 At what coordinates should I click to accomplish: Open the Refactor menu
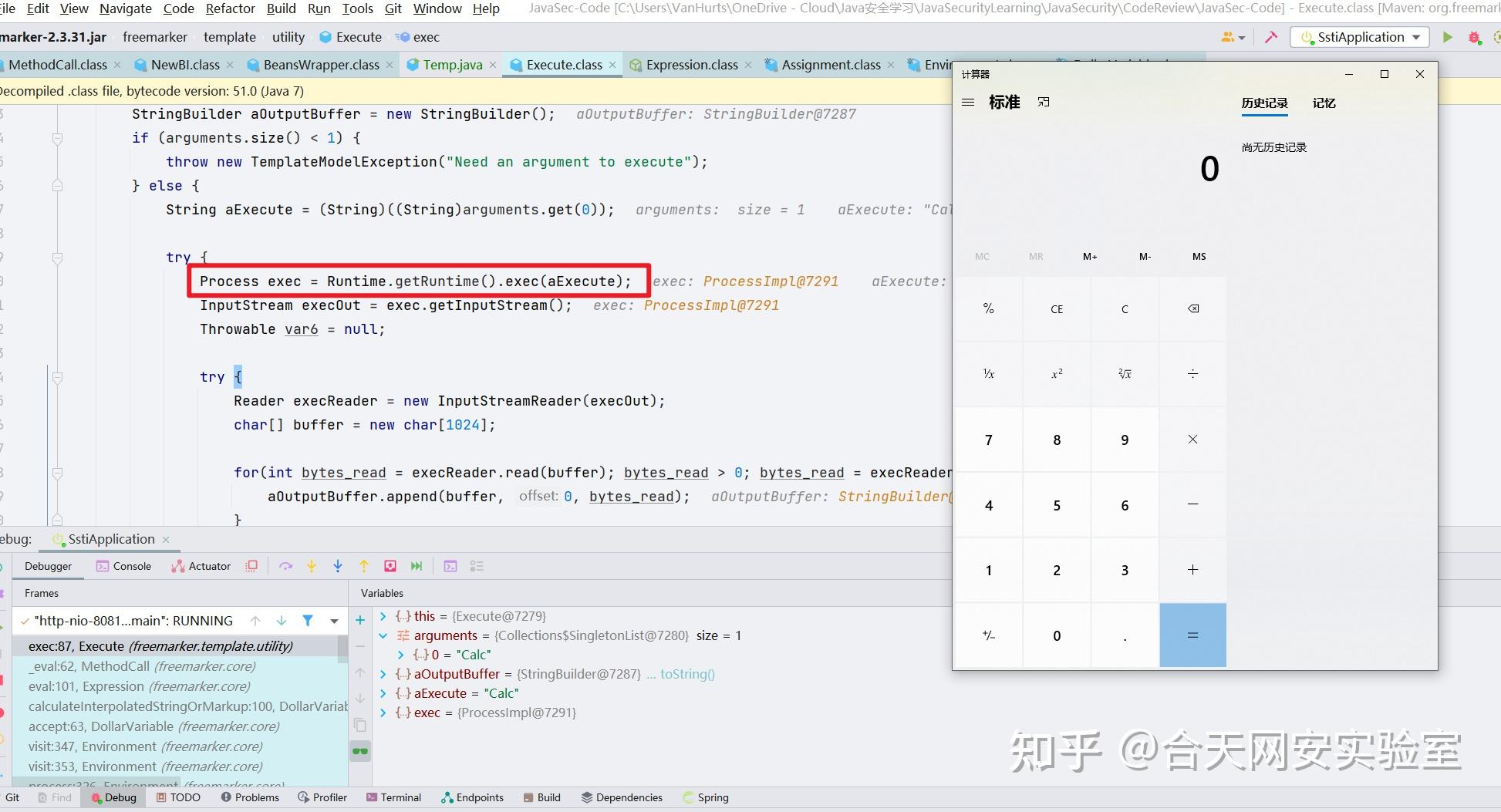point(229,8)
